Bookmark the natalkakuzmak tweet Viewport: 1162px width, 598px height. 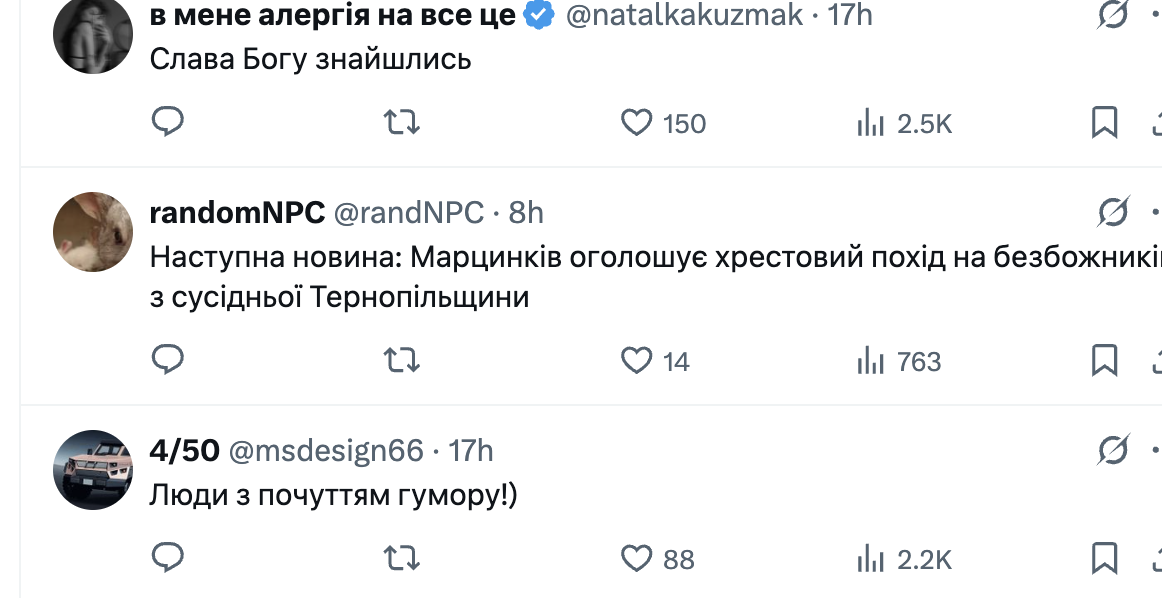[x=1104, y=122]
